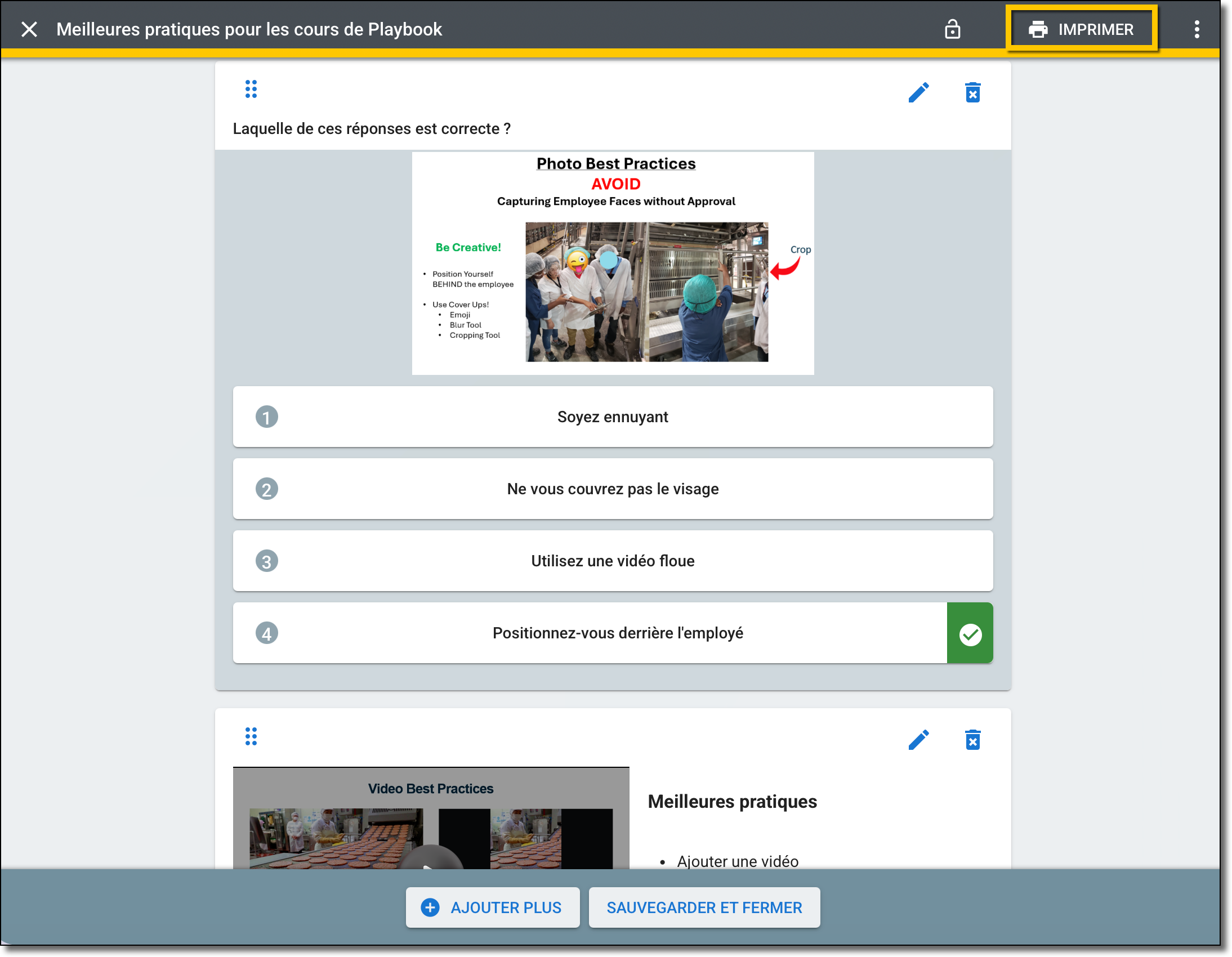Click the green correct-answer checkmark
Viewport: 1232px width, 957px height.
point(970,634)
